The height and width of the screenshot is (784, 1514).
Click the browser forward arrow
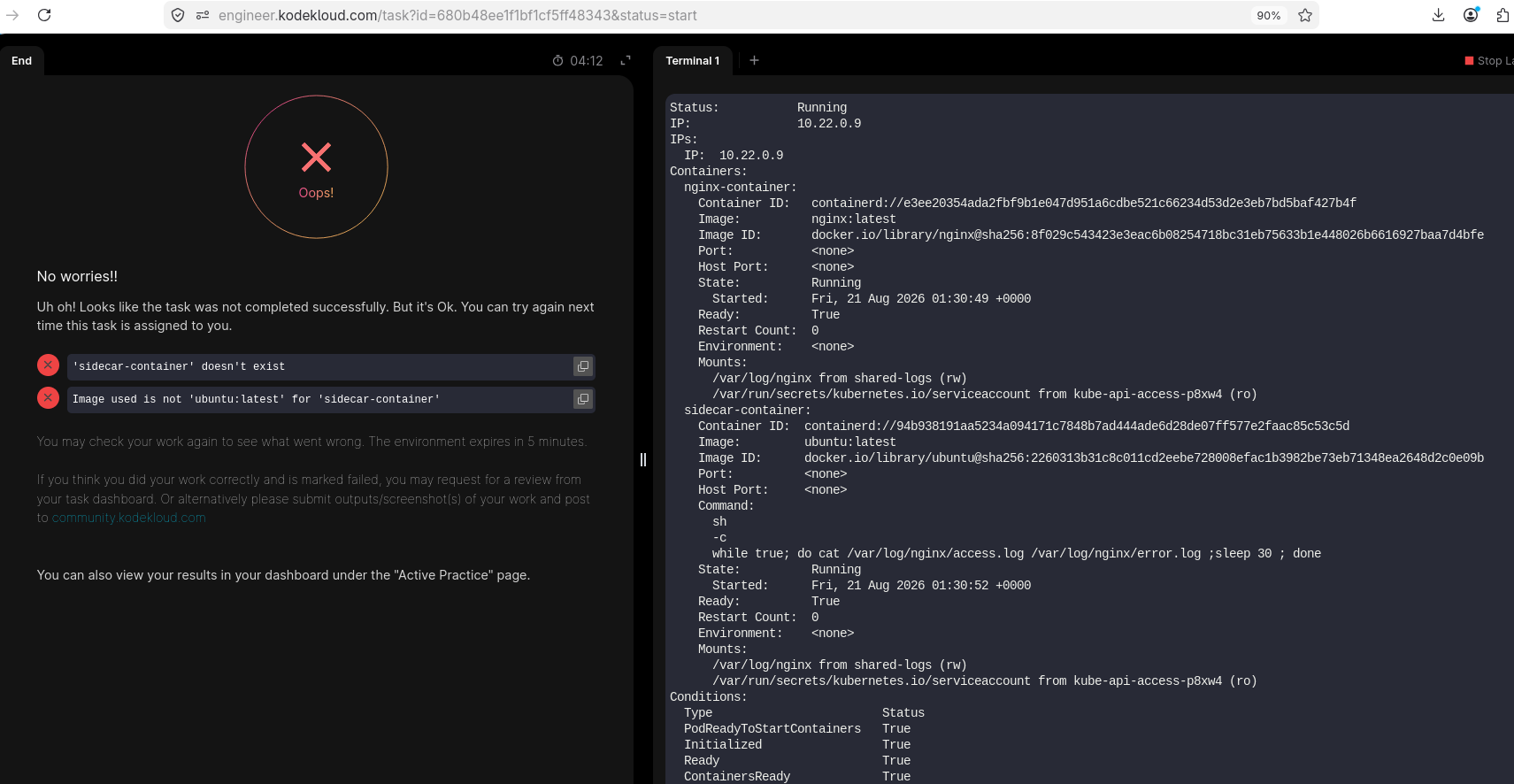click(12, 15)
